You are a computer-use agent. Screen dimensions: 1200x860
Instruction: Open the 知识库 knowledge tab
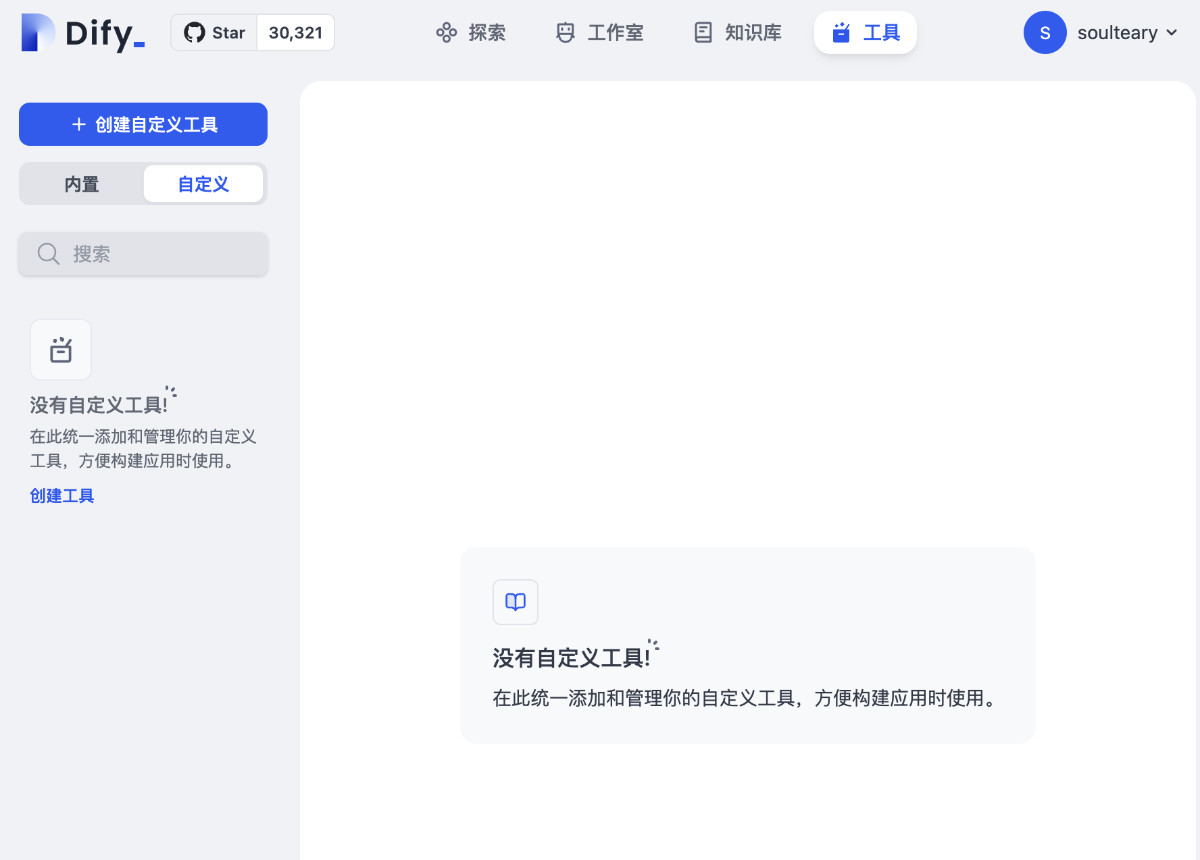pyautogui.click(x=753, y=33)
